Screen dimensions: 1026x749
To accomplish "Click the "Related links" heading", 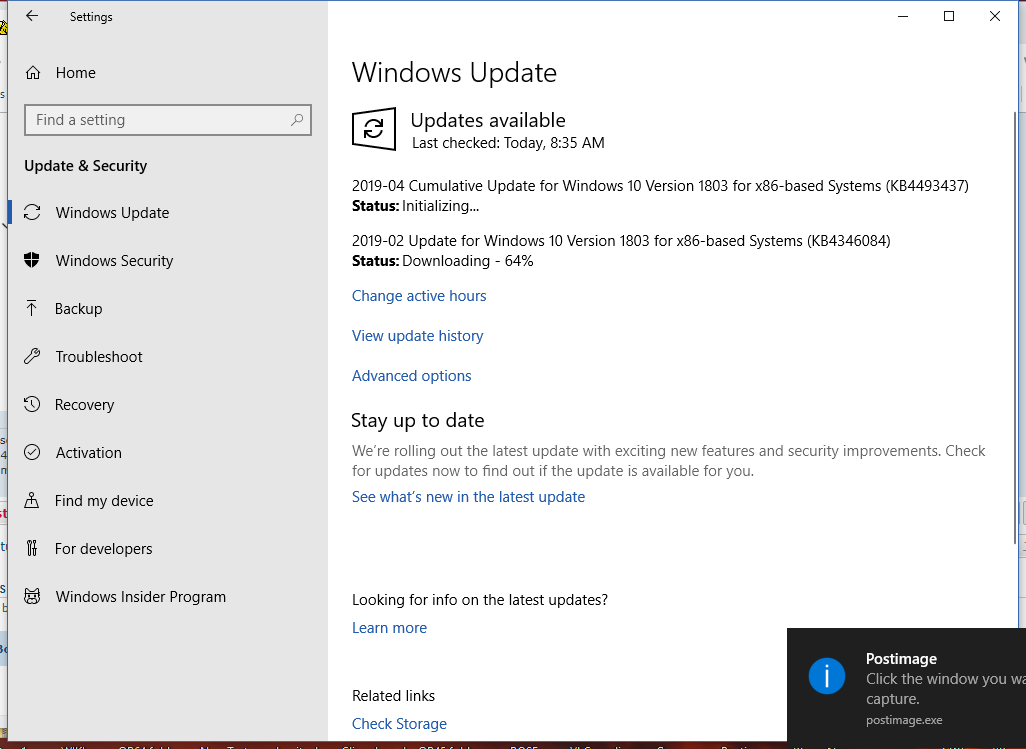I will point(393,695).
